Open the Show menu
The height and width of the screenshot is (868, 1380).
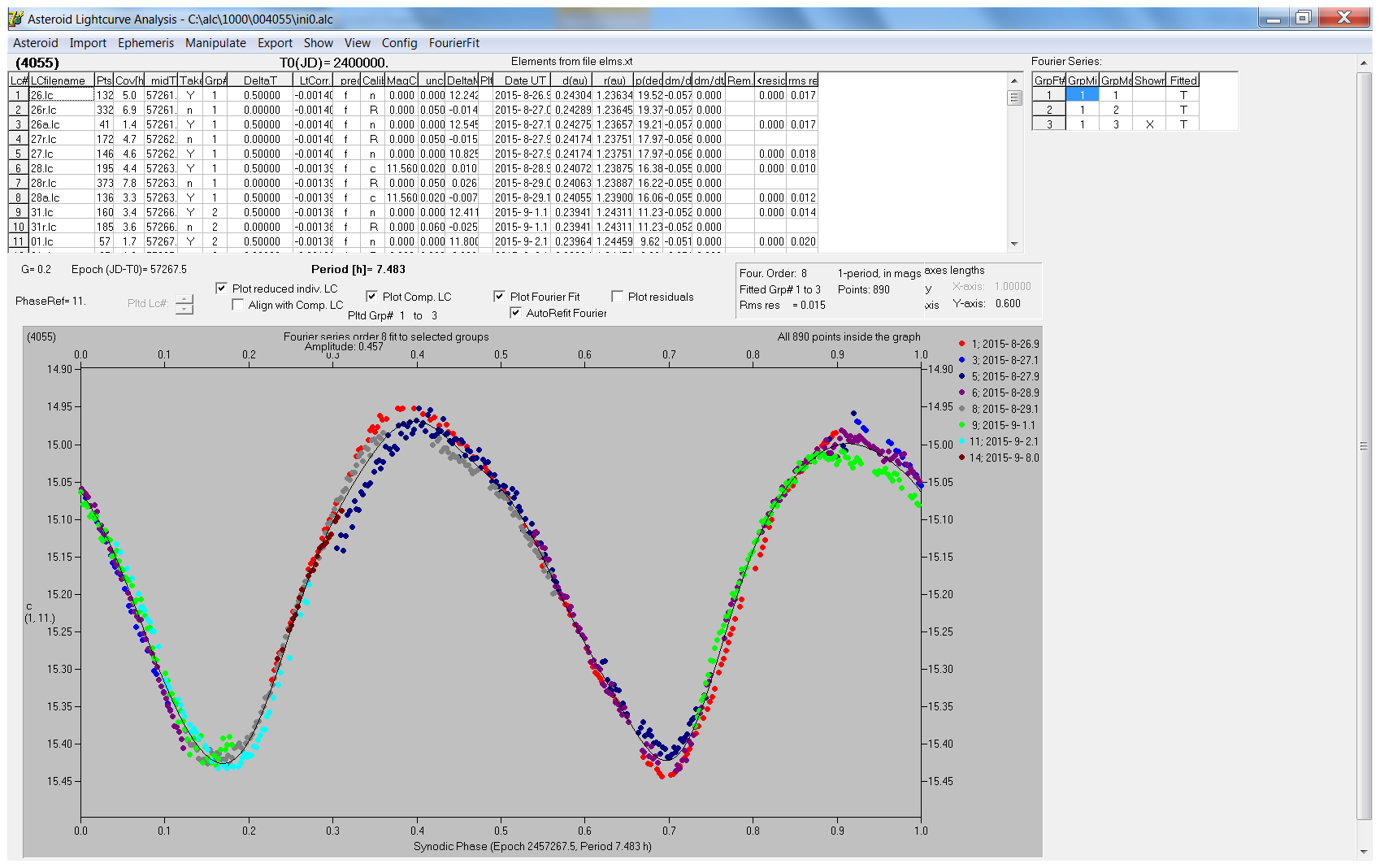click(318, 43)
